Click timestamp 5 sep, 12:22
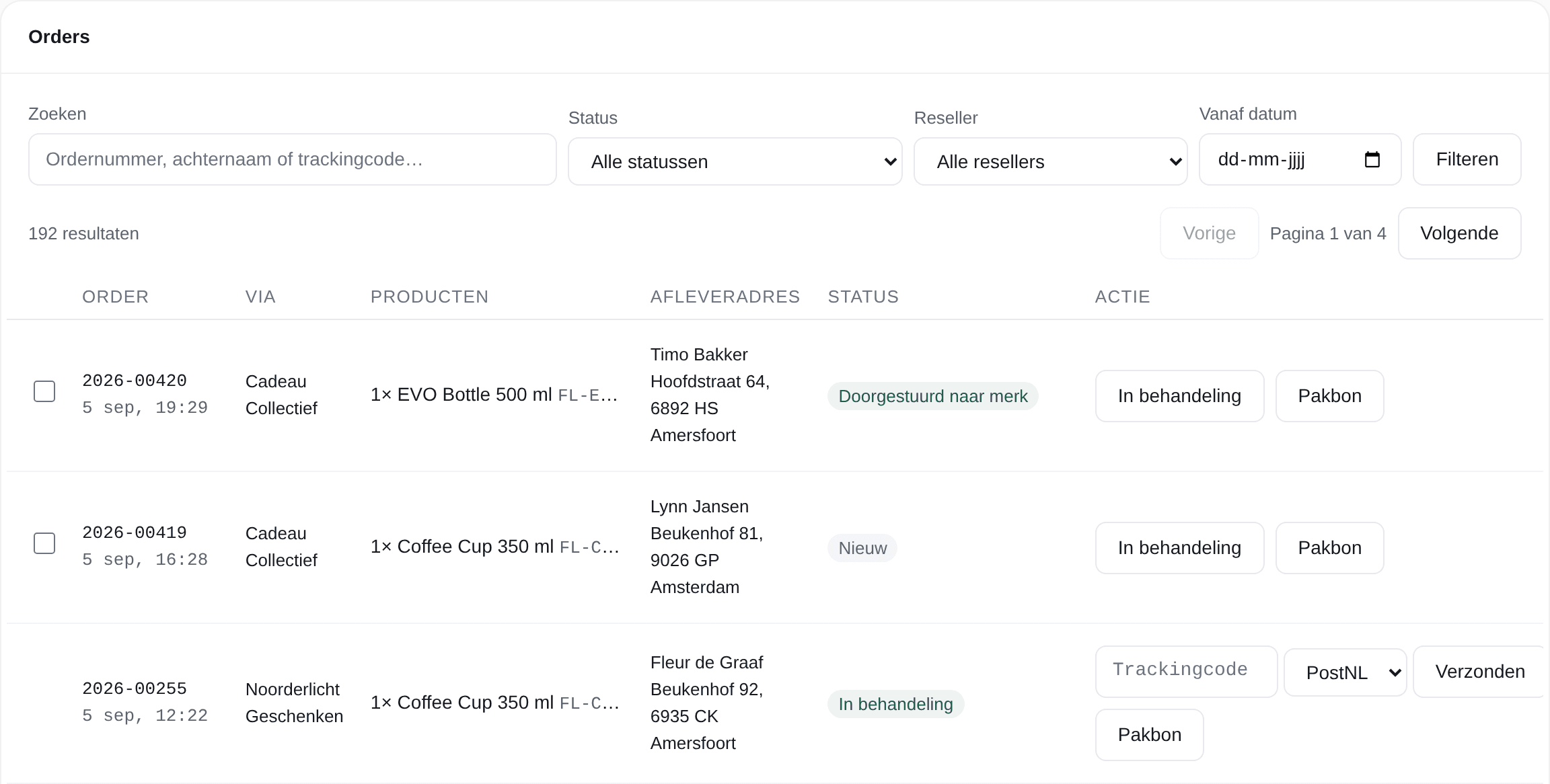Viewport: 1550px width, 784px height. (x=145, y=715)
